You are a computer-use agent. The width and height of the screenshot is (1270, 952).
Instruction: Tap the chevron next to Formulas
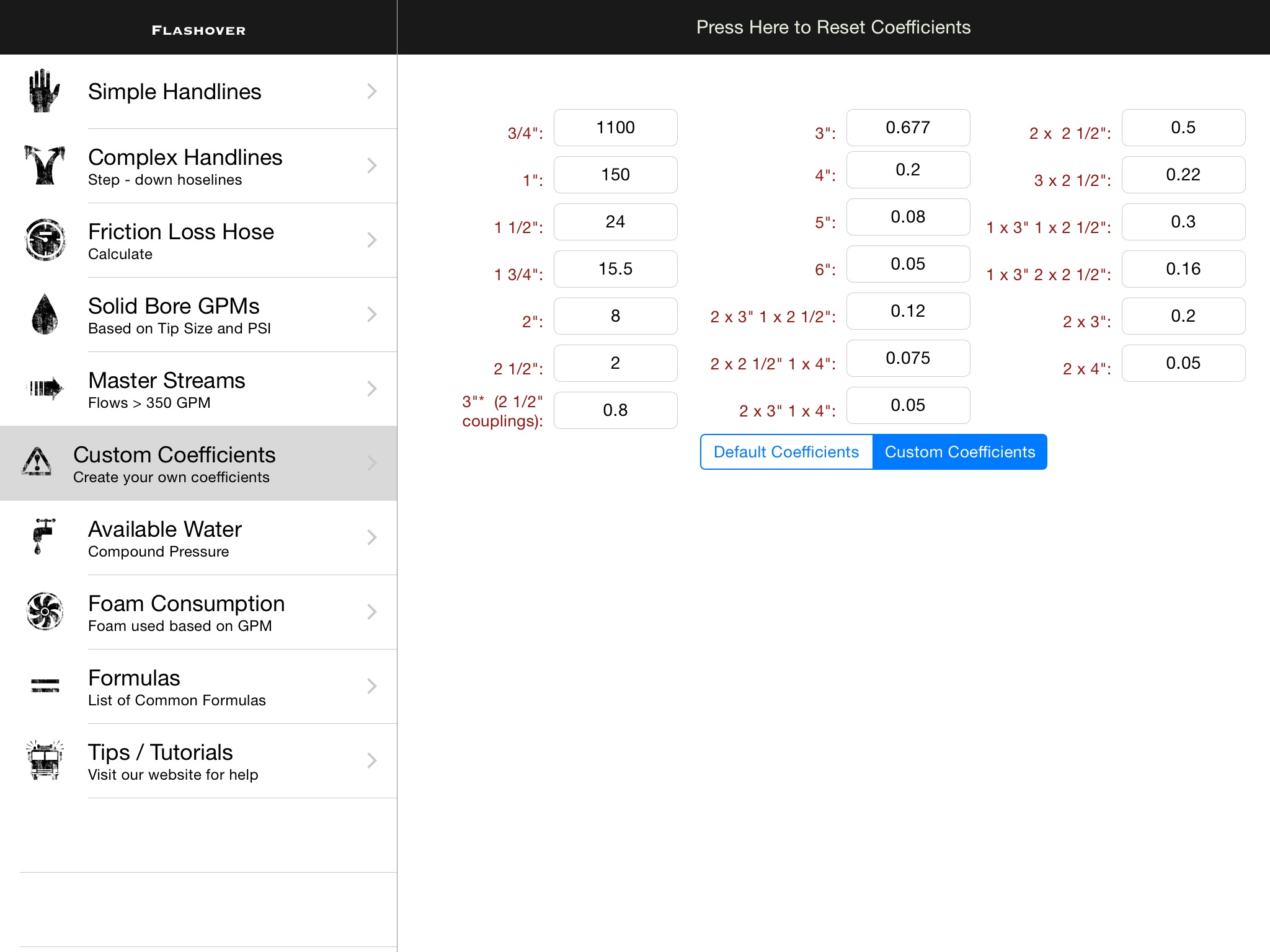click(x=371, y=686)
